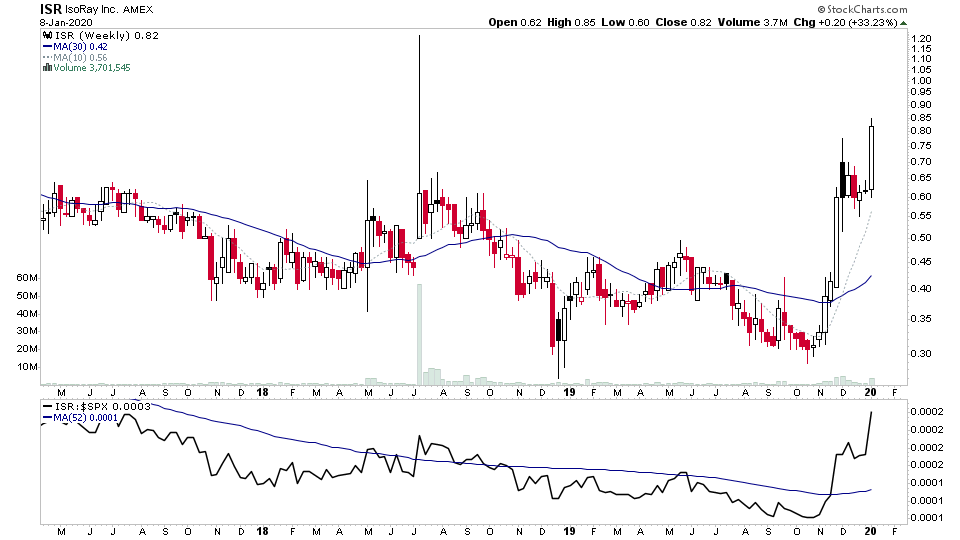Click the Volume 3.7M summary value
The width and height of the screenshot is (960, 540).
pyautogui.click(x=752, y=23)
